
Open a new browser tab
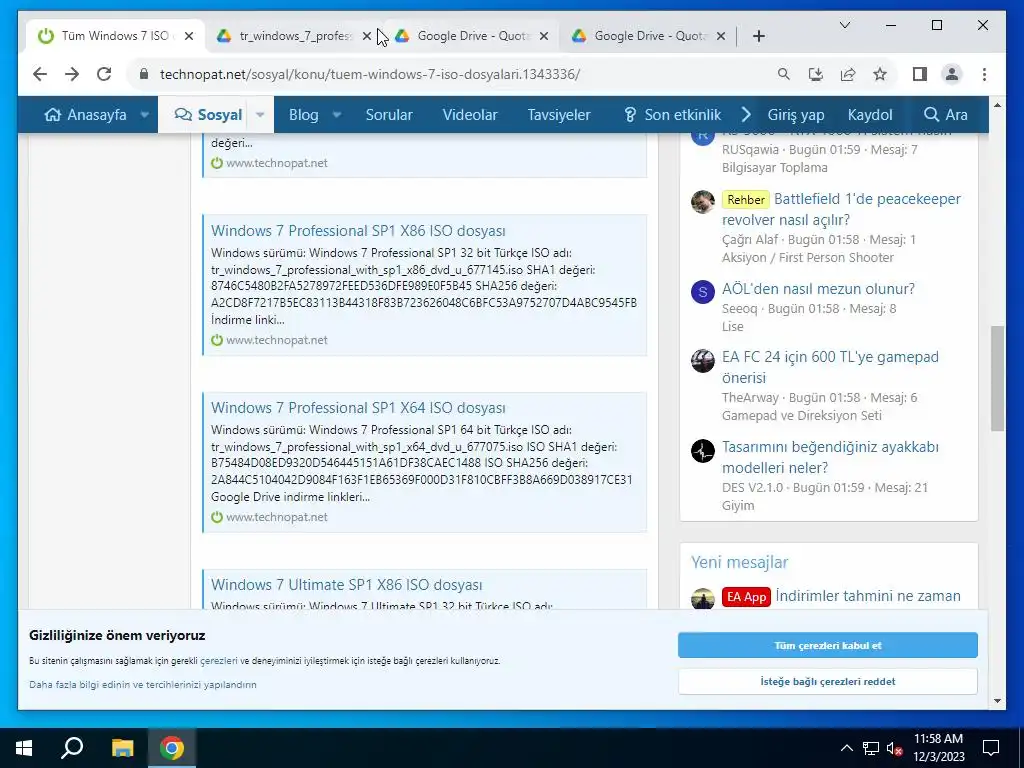pyautogui.click(x=758, y=36)
